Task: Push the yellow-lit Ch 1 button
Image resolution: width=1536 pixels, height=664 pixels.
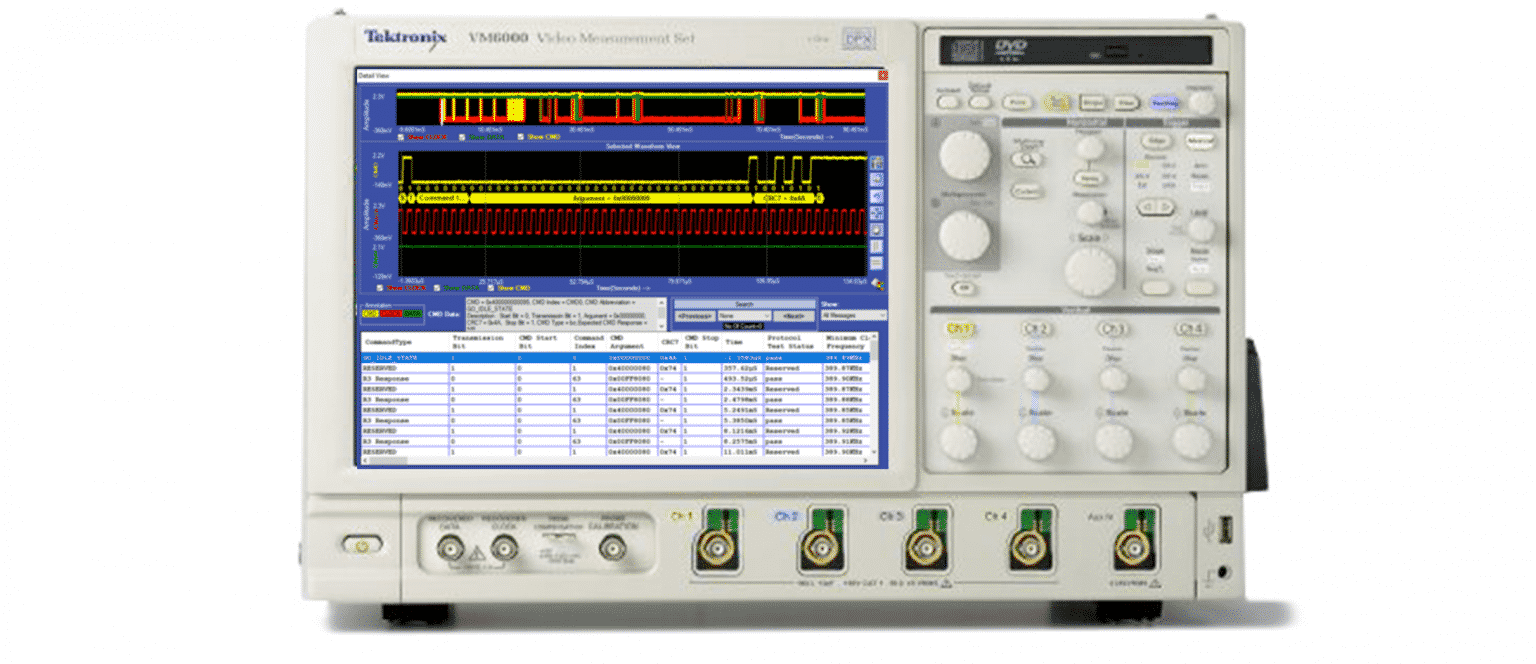Action: pyautogui.click(x=959, y=329)
